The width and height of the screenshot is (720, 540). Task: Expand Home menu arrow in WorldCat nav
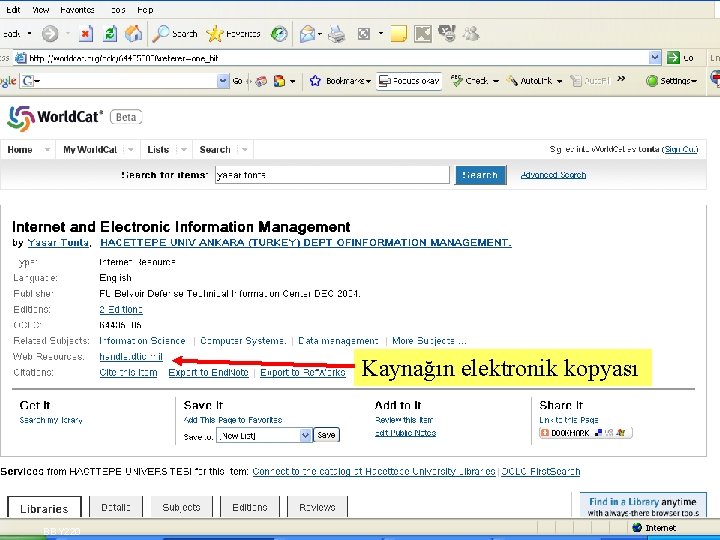pos(47,150)
